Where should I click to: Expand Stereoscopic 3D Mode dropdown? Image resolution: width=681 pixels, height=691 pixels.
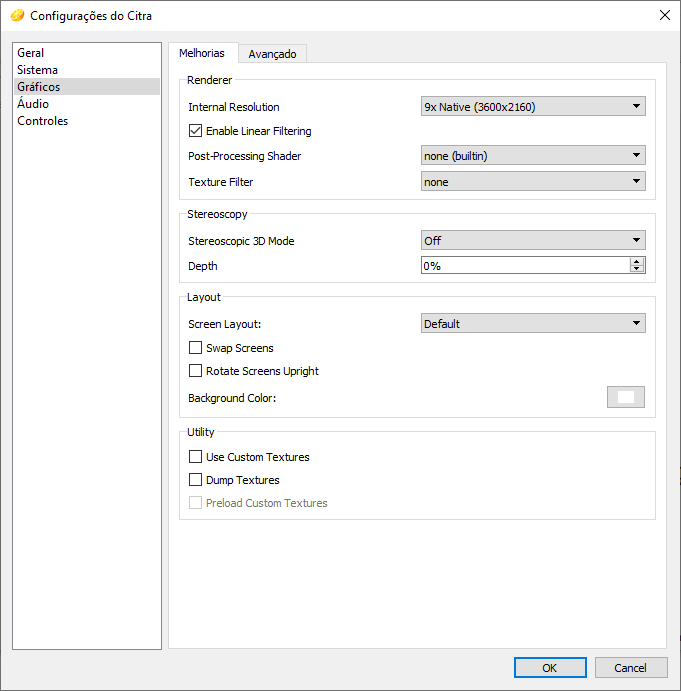pyautogui.click(x=533, y=241)
